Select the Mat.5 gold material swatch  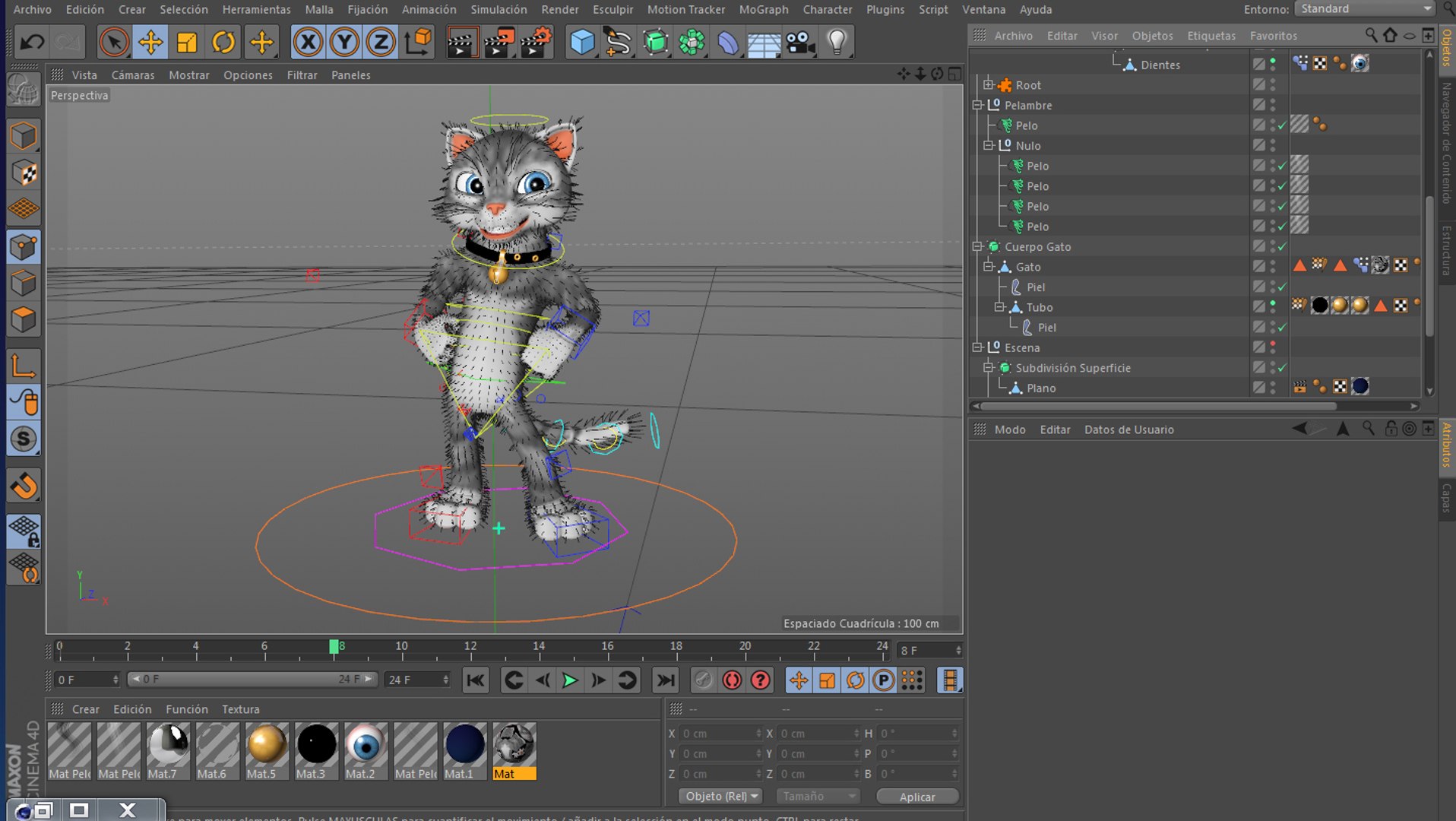267,751
